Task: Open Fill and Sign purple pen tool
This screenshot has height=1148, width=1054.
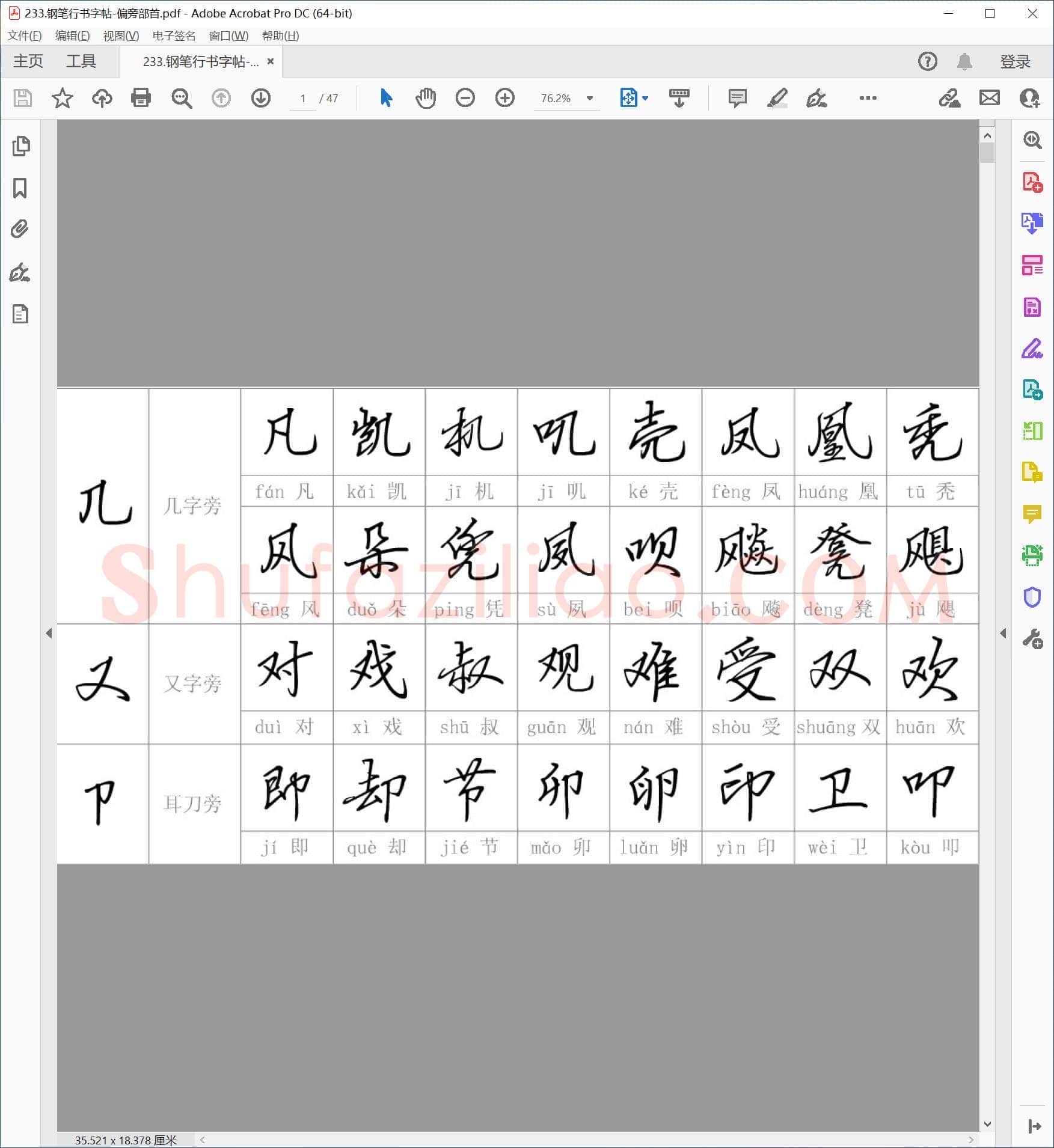Action: [x=1032, y=349]
